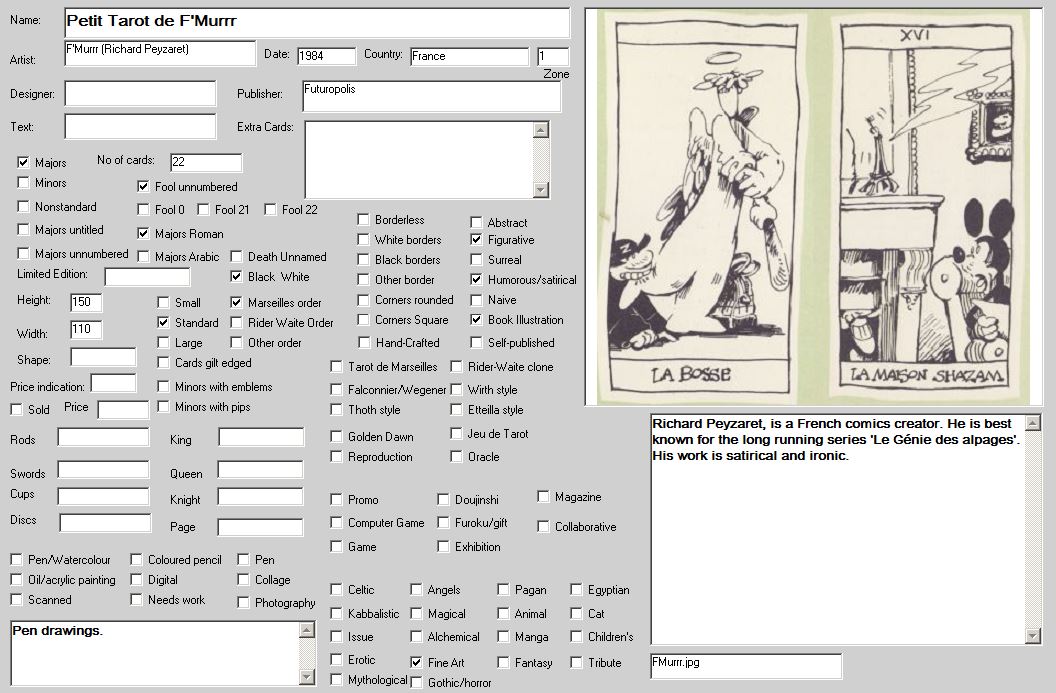Disable the Humorous/satirical checkbox

coord(477,280)
